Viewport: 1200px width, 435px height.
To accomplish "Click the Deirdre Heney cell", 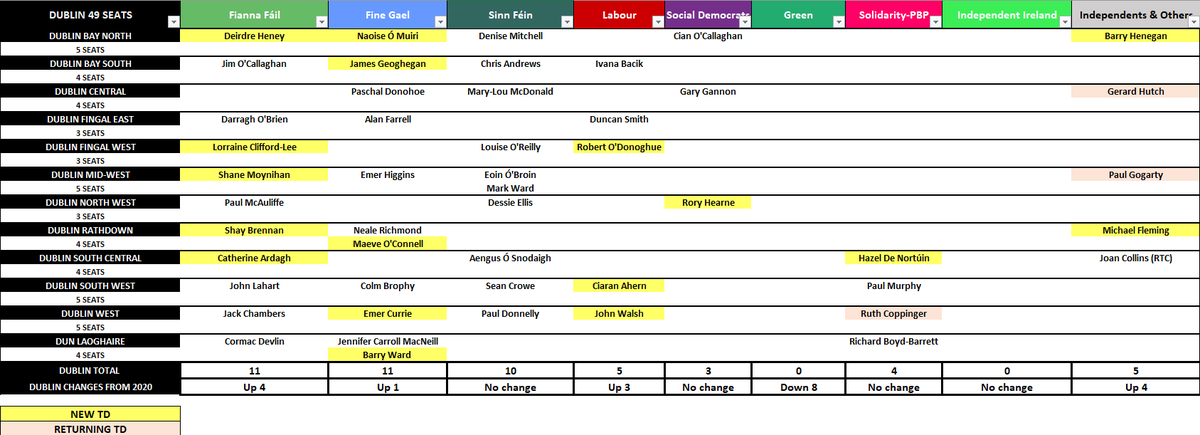I will 254,35.
